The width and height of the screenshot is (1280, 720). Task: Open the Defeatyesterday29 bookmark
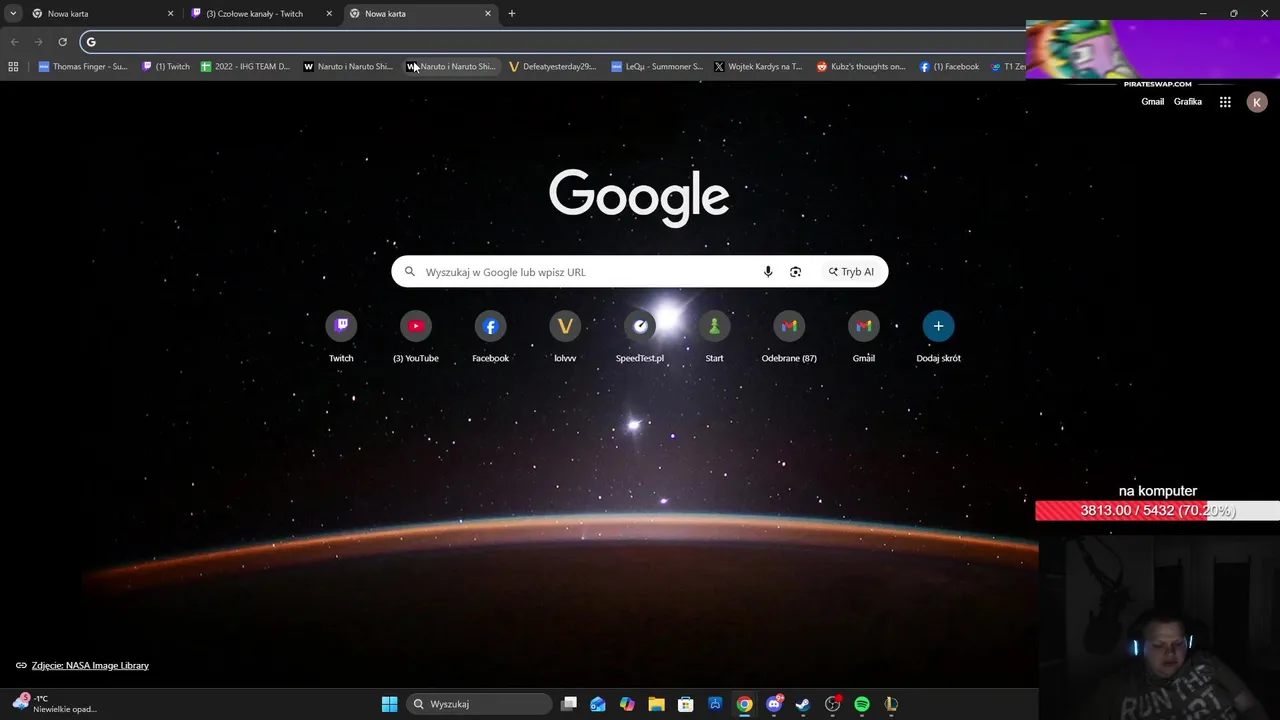(x=552, y=67)
